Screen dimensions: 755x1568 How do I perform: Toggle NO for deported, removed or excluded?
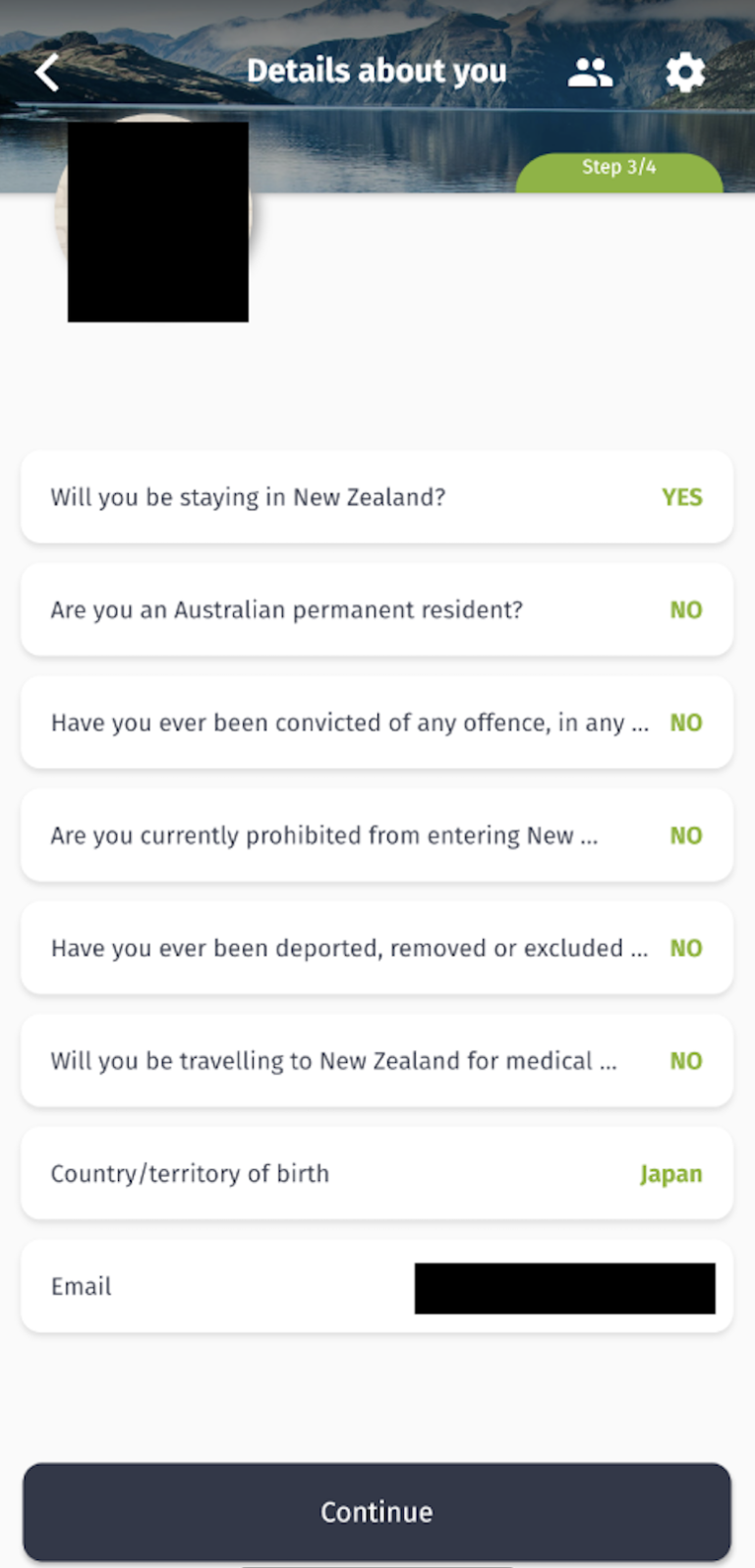click(x=685, y=949)
